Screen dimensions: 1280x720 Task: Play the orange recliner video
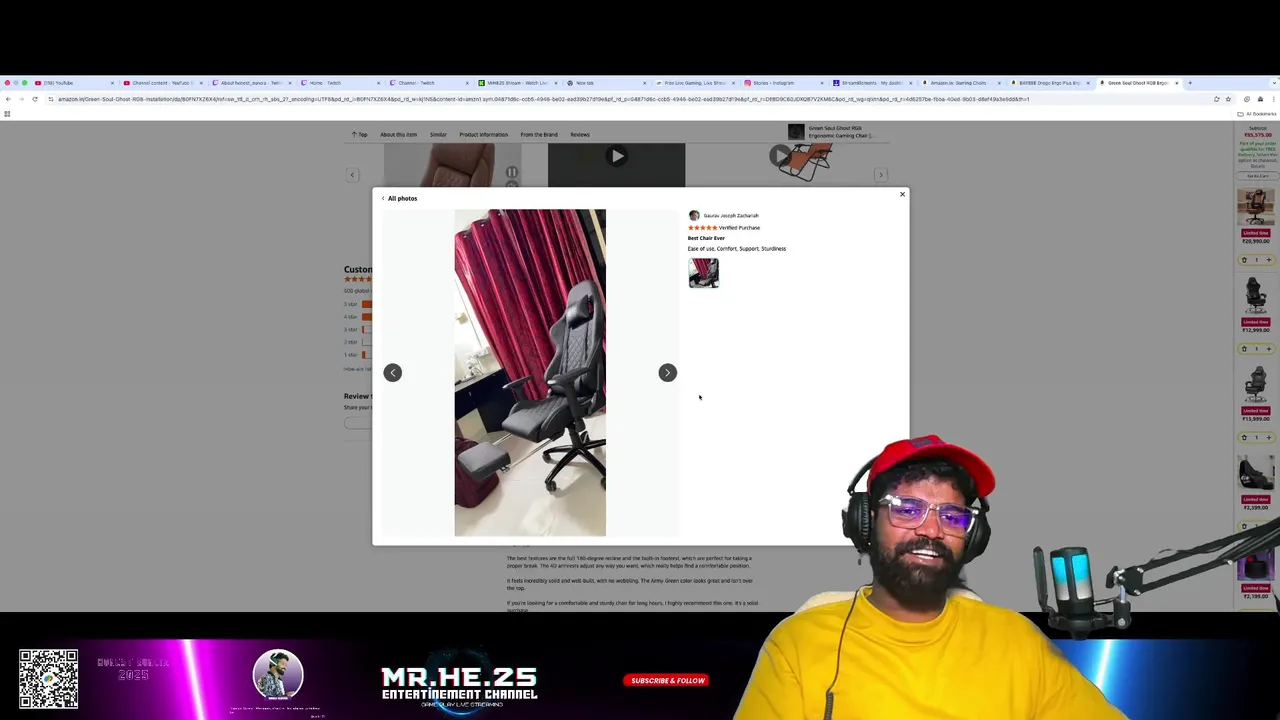click(779, 156)
